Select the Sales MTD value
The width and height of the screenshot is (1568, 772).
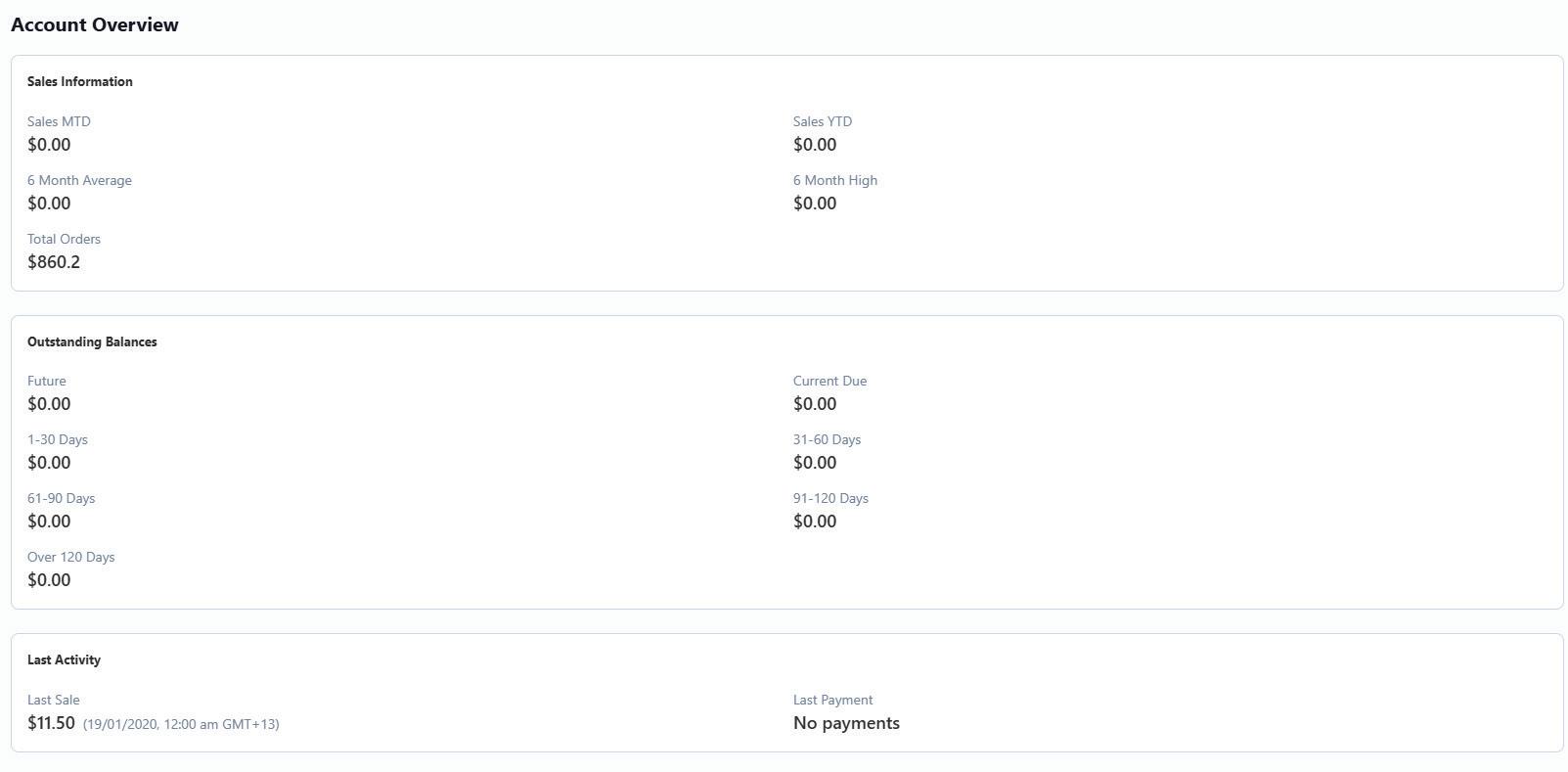49,145
